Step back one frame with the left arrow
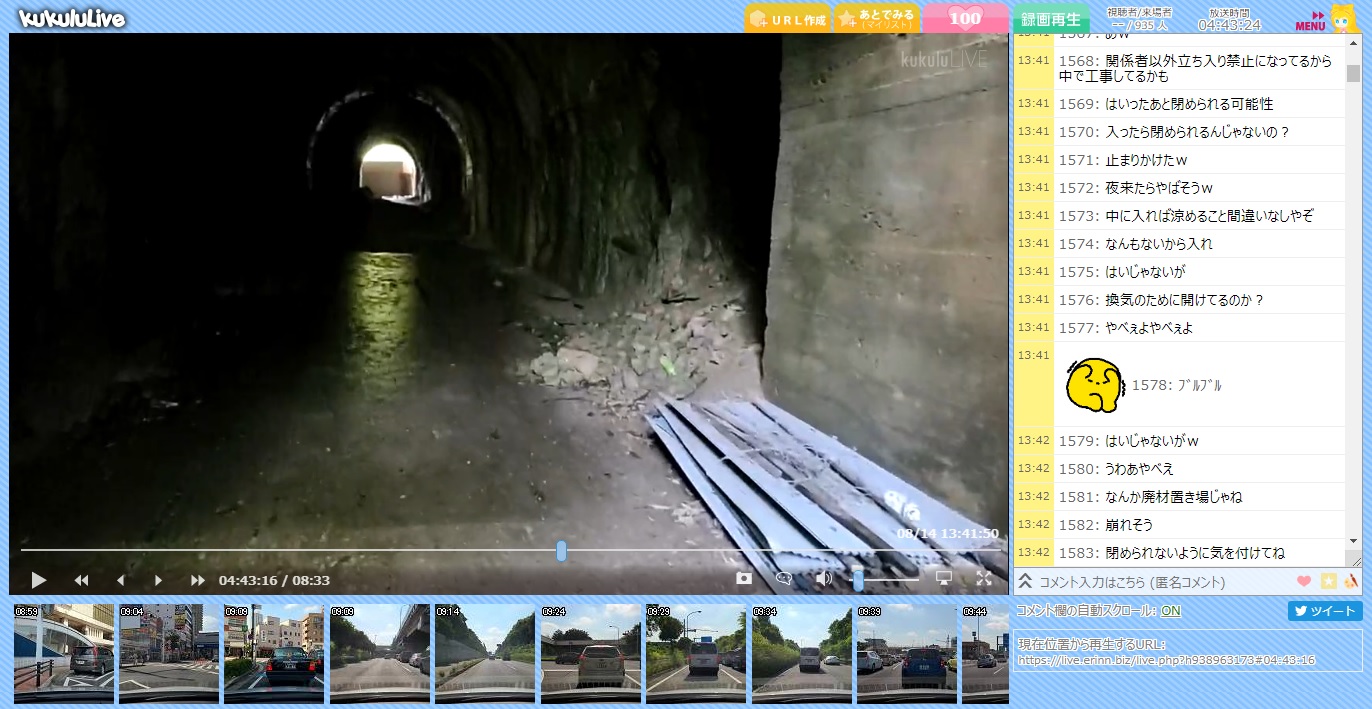The width and height of the screenshot is (1372, 709). [x=121, y=580]
